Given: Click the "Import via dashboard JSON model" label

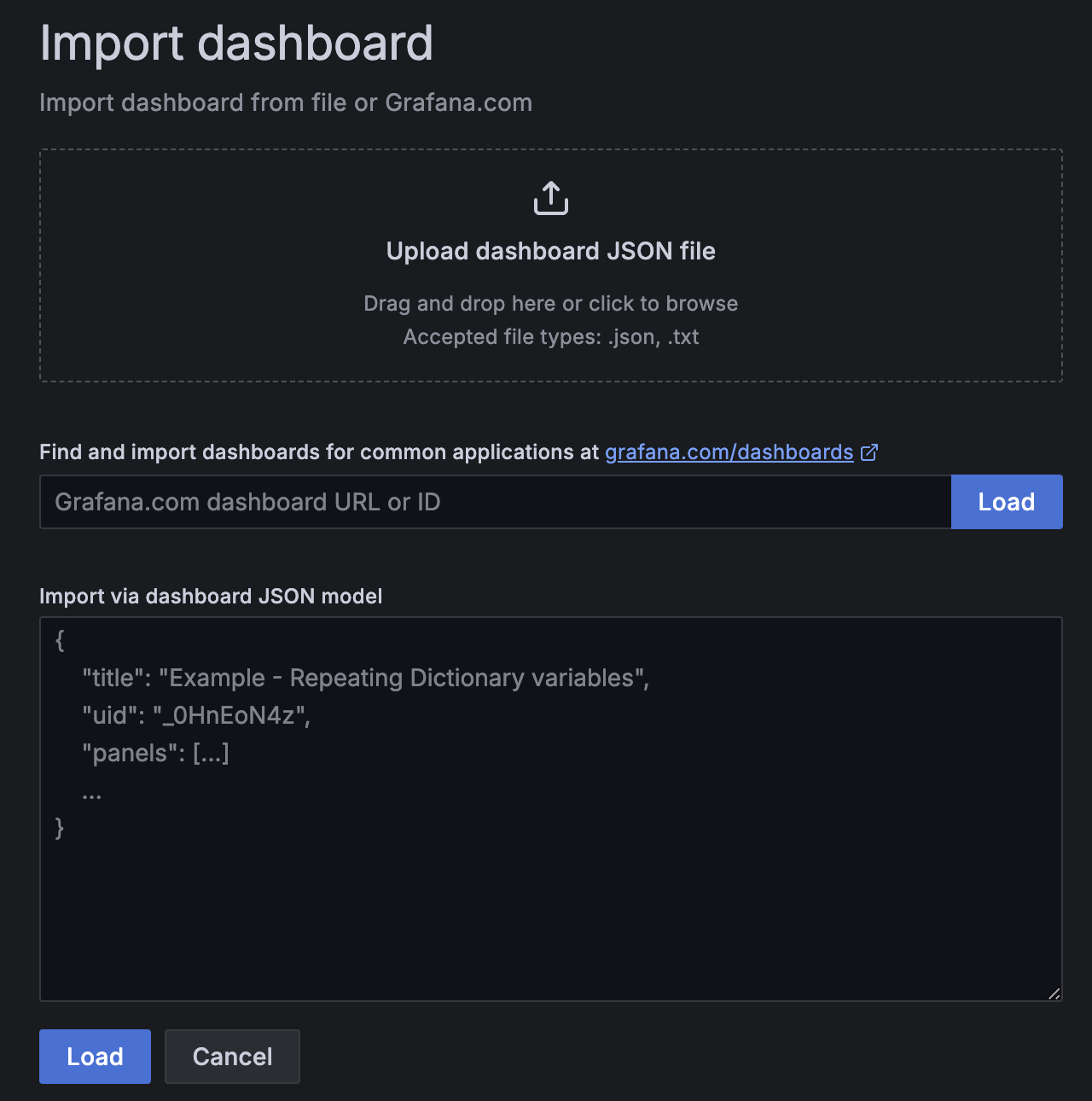Looking at the screenshot, I should click(211, 596).
